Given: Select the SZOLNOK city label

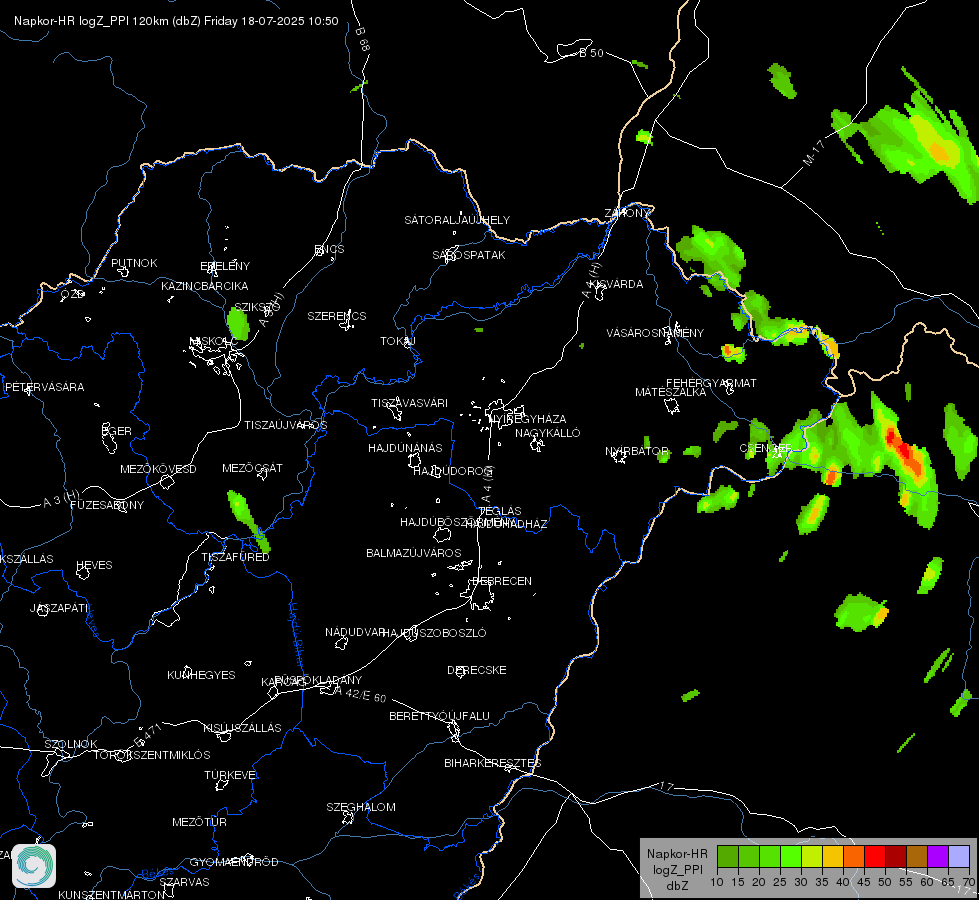Looking at the screenshot, I should pos(71,744).
